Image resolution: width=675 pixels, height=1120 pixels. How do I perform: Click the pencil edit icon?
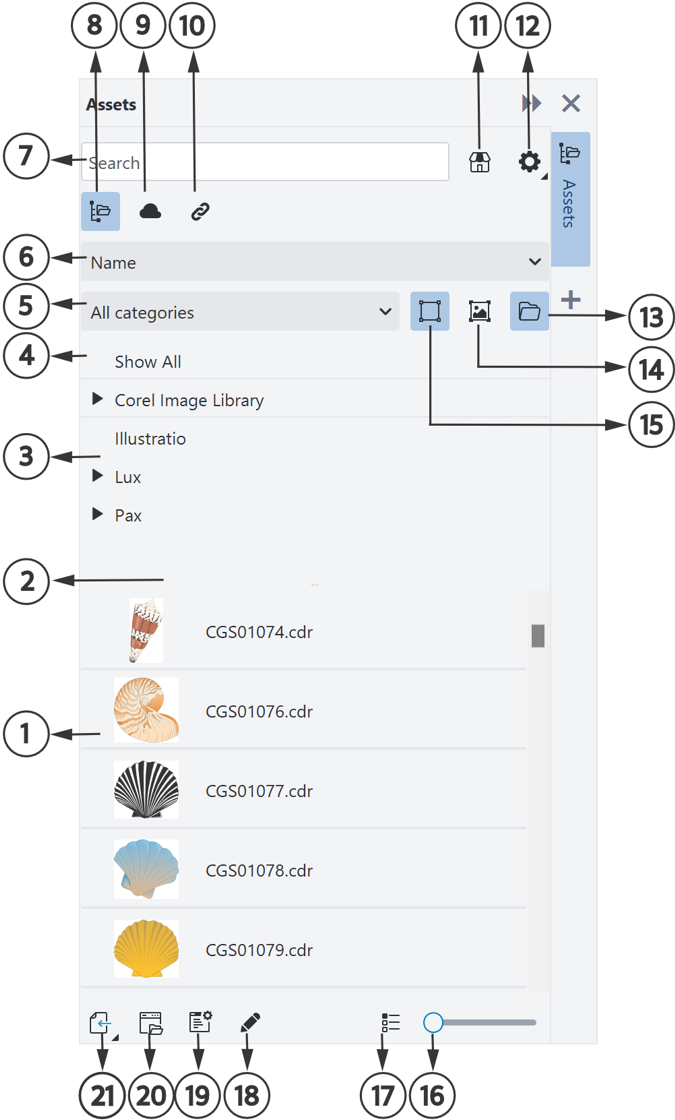point(250,1022)
